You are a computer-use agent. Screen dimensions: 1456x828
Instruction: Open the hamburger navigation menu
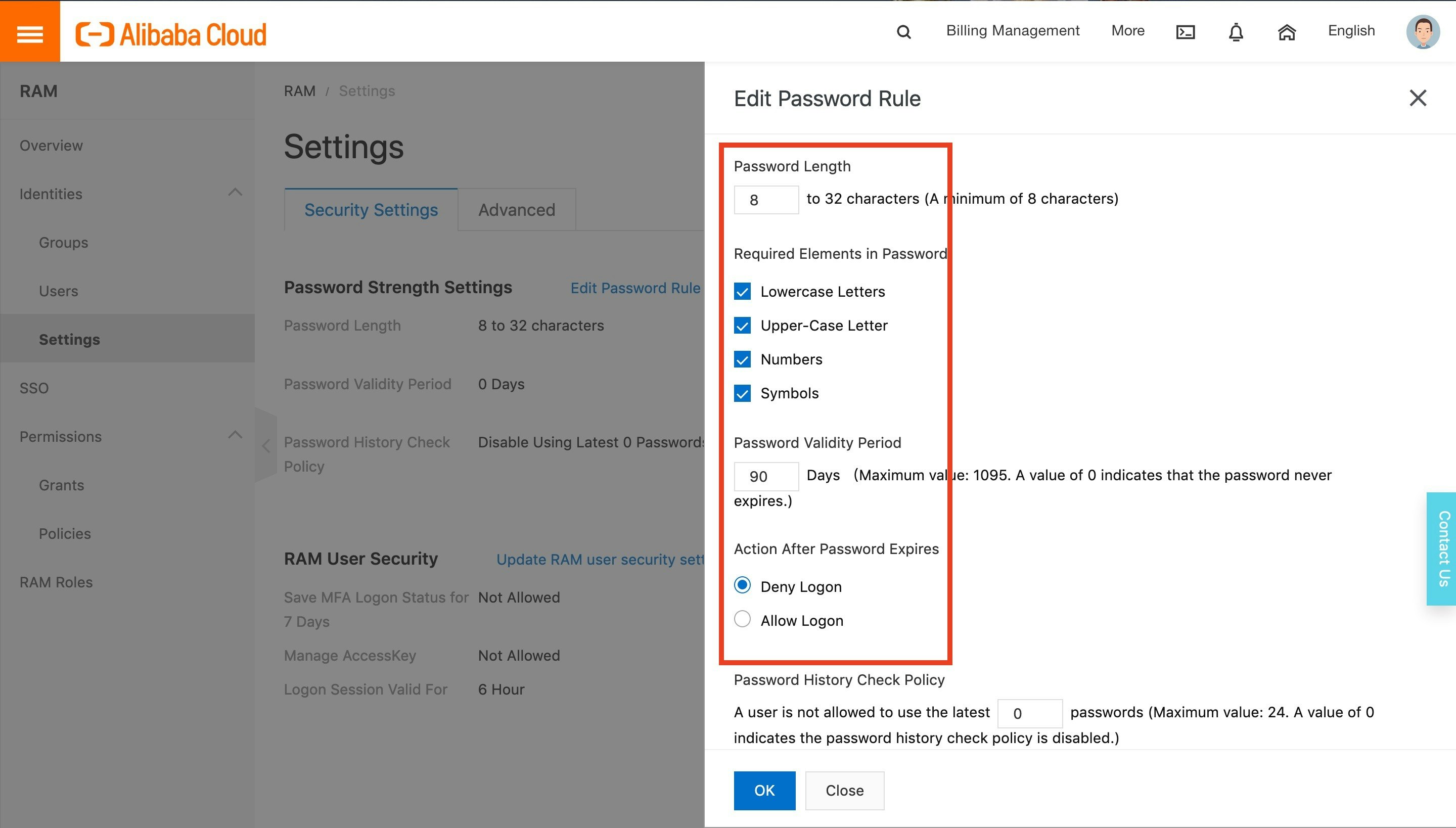pos(29,32)
